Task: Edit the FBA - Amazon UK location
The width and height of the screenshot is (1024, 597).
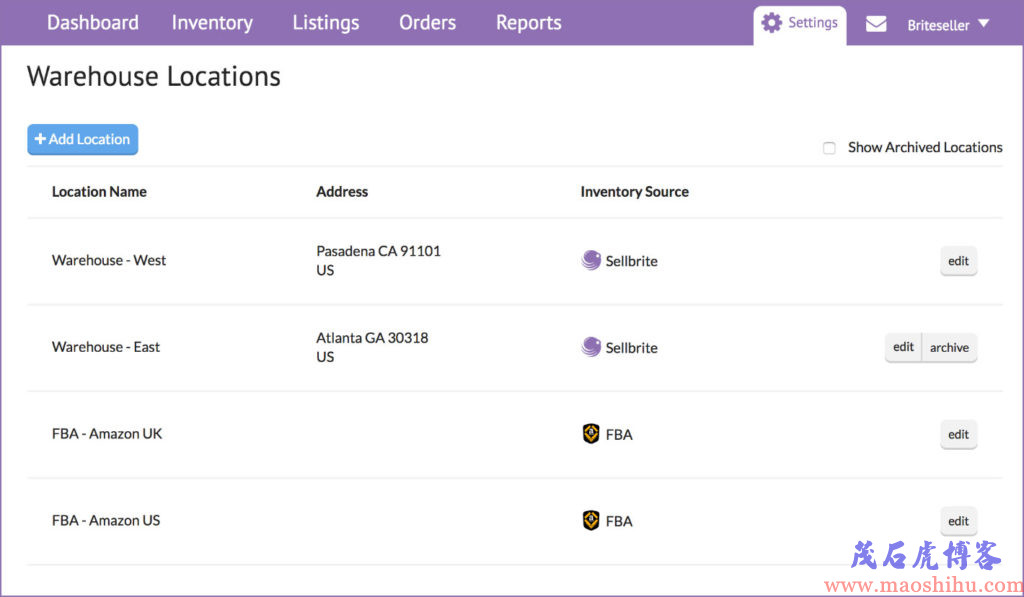Action: click(958, 434)
